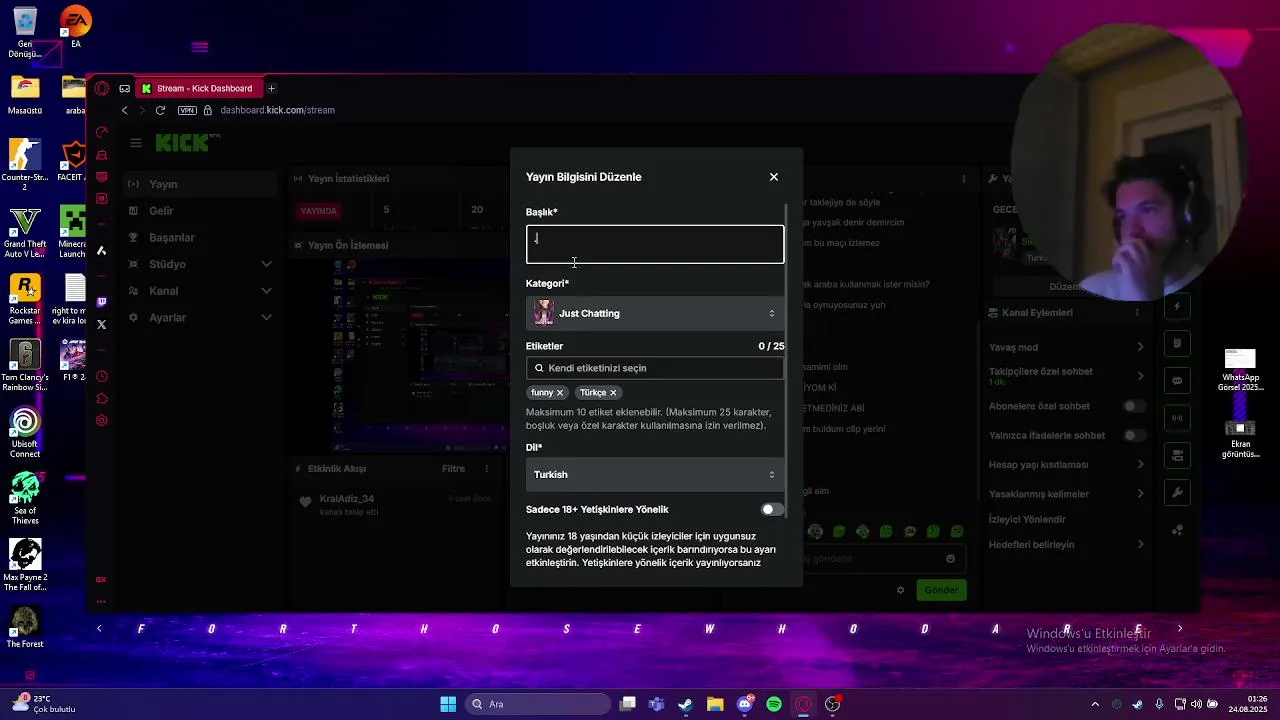Toggle Abonelere özel sohbet switch
This screenshot has width=1280, height=720.
[x=1133, y=406]
